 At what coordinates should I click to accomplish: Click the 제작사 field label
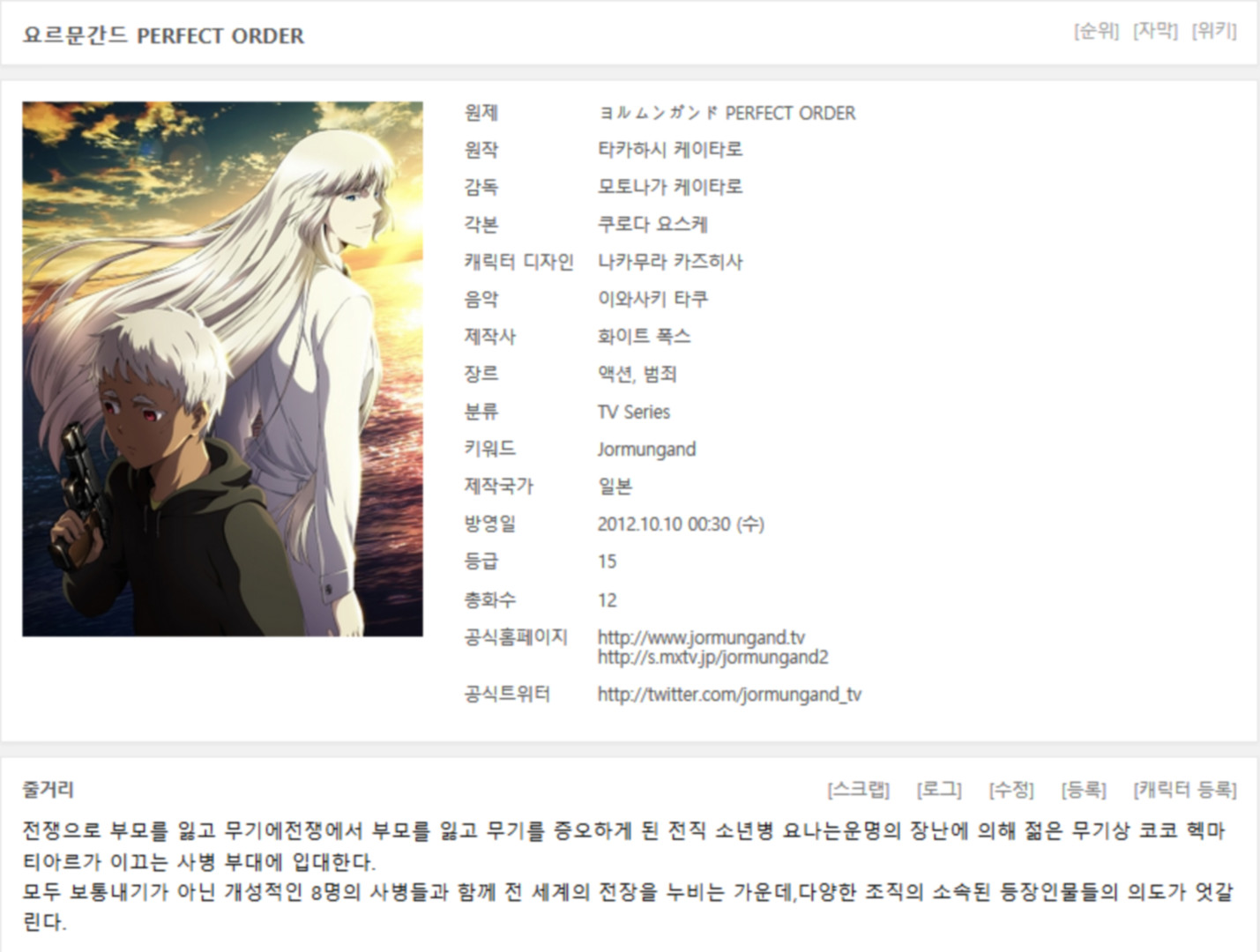490,336
